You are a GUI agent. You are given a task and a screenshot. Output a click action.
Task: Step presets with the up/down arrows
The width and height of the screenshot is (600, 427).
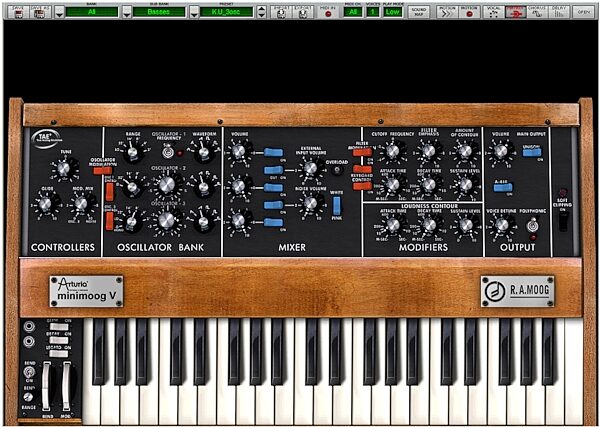click(x=261, y=12)
